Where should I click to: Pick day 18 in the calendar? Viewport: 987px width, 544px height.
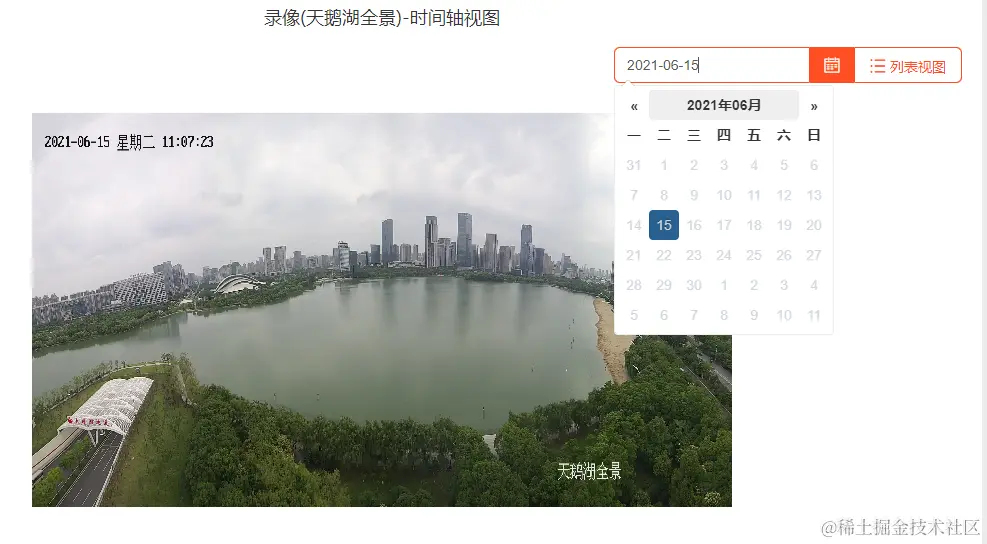pyautogui.click(x=754, y=225)
